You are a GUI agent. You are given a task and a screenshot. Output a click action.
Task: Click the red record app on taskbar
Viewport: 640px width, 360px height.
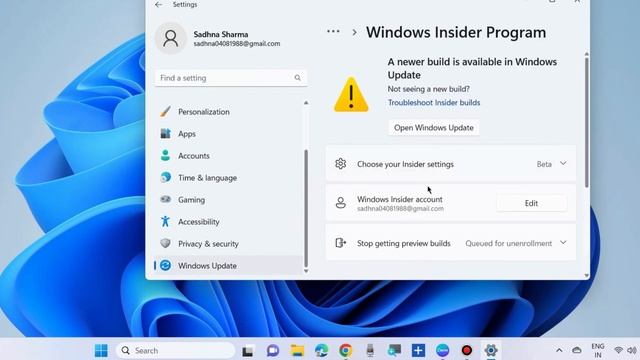tap(467, 350)
